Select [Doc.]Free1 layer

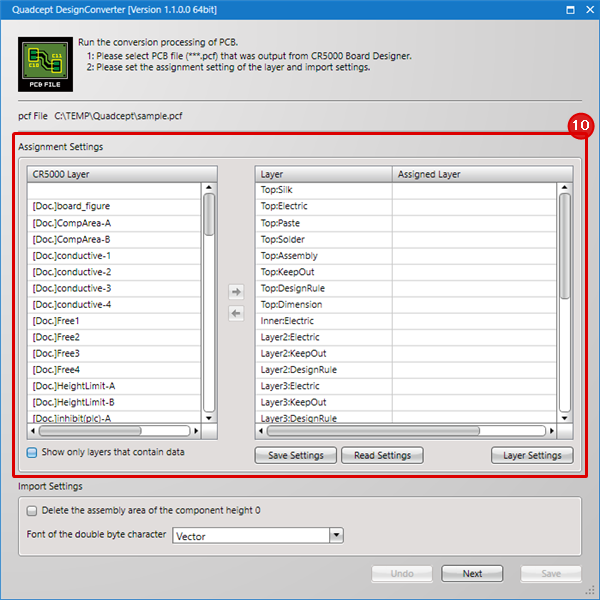pos(114,321)
